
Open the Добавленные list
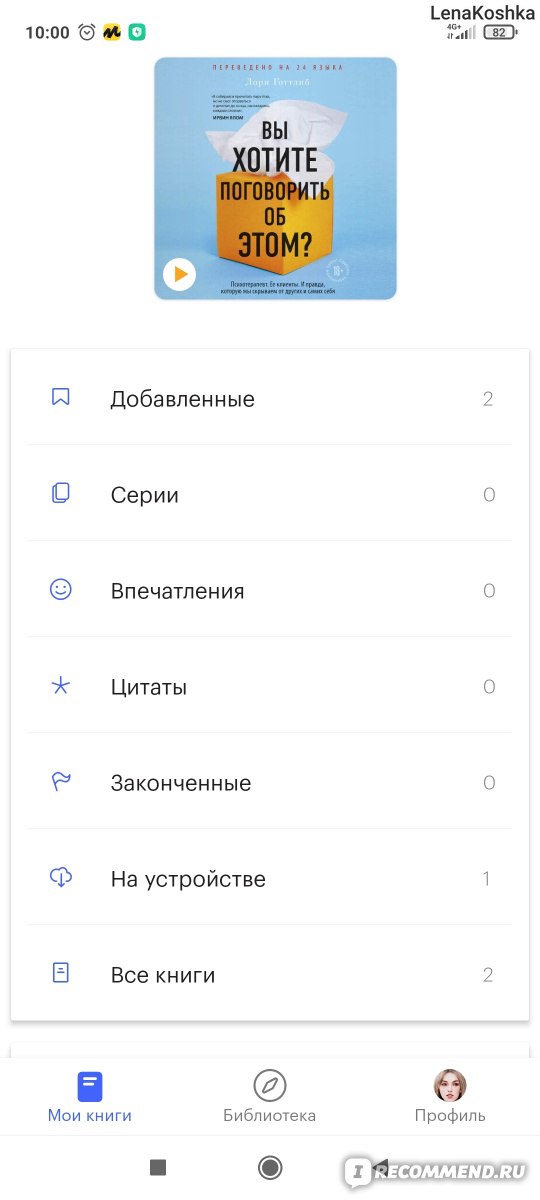tap(270, 398)
